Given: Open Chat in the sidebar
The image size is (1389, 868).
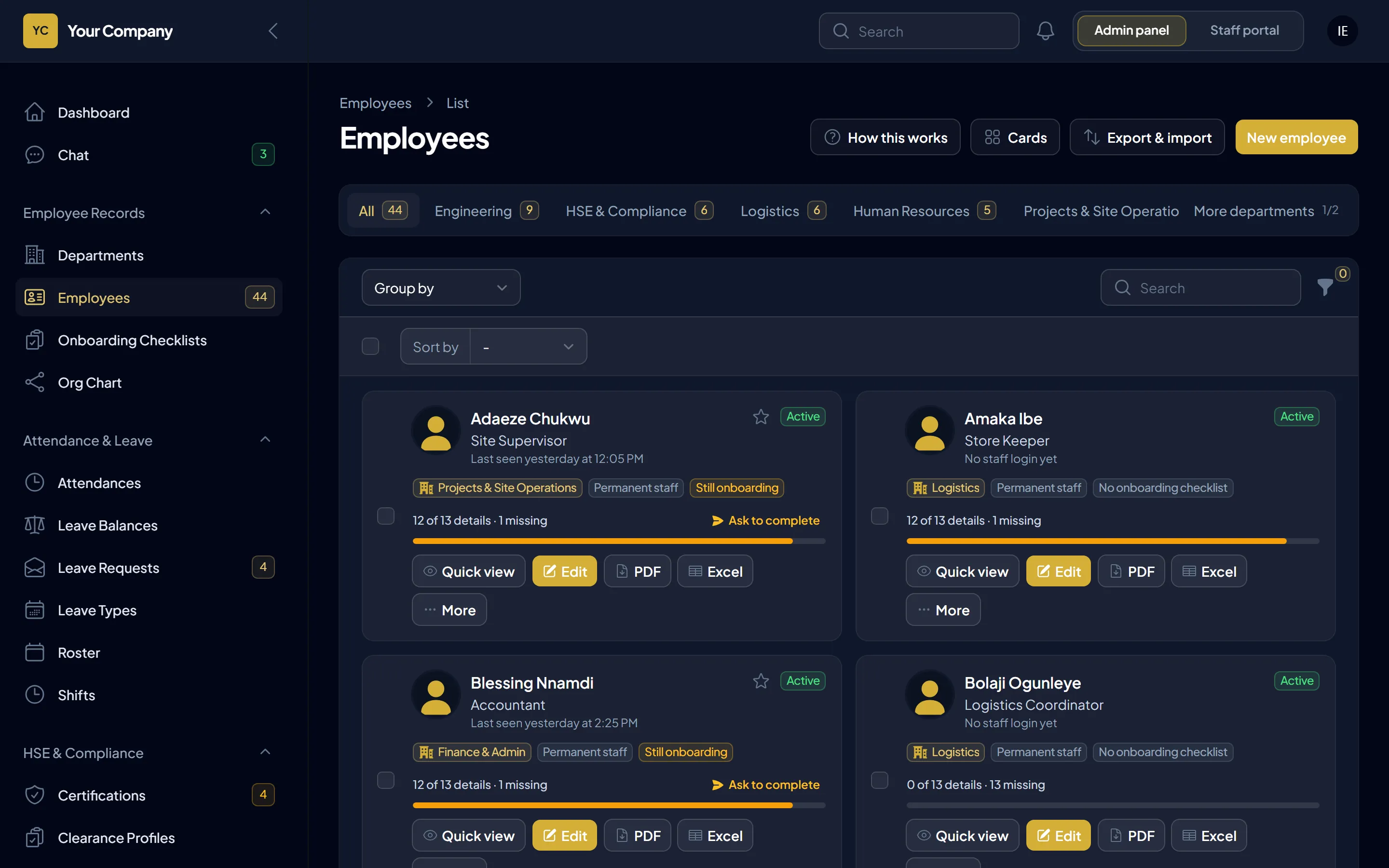Looking at the screenshot, I should click(x=149, y=155).
